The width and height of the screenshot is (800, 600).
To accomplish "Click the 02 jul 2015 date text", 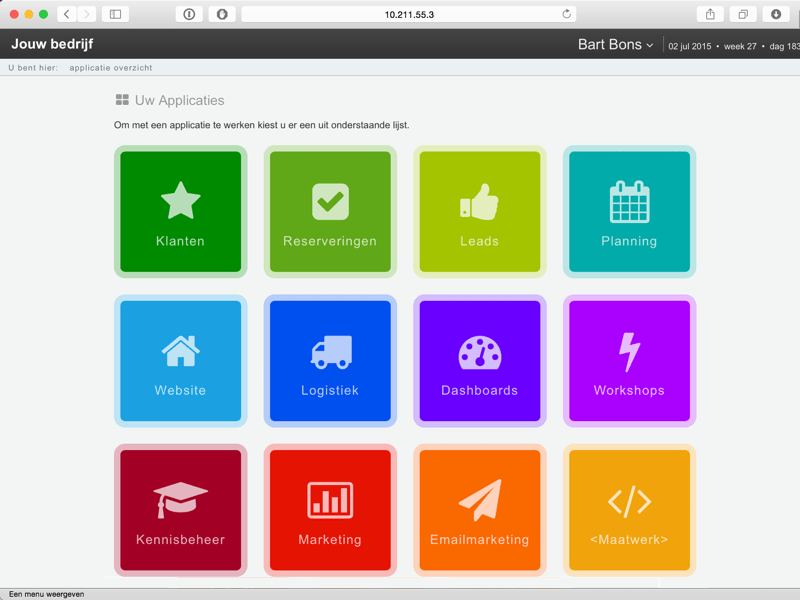I will tap(689, 46).
